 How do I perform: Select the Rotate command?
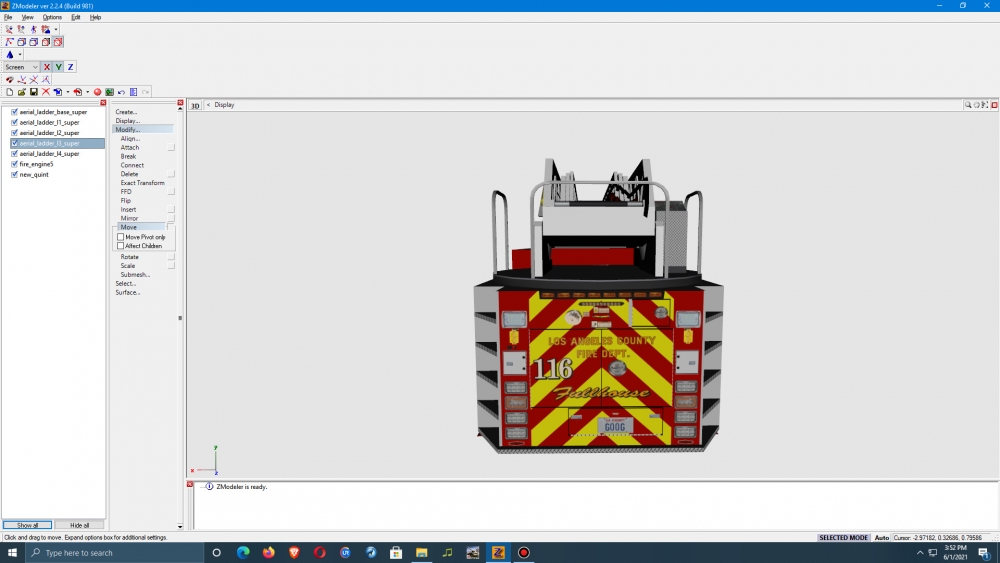[129, 257]
